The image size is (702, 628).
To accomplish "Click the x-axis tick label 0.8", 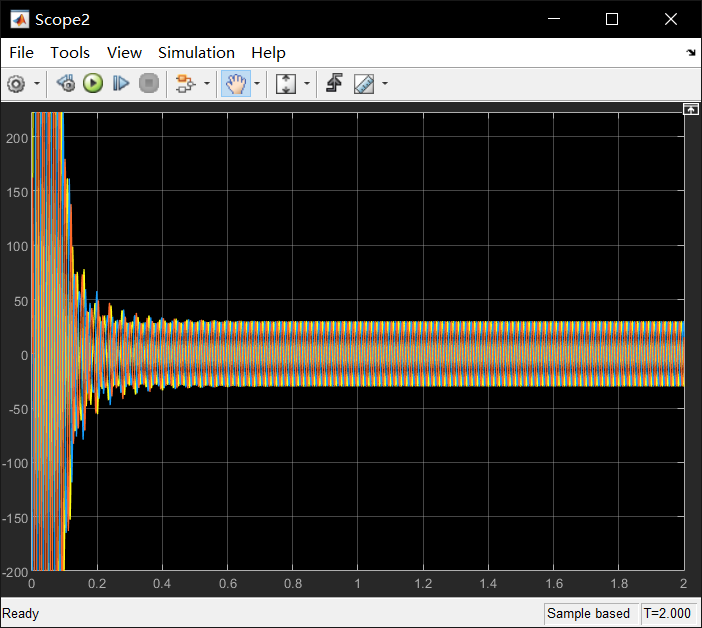I will click(293, 584).
